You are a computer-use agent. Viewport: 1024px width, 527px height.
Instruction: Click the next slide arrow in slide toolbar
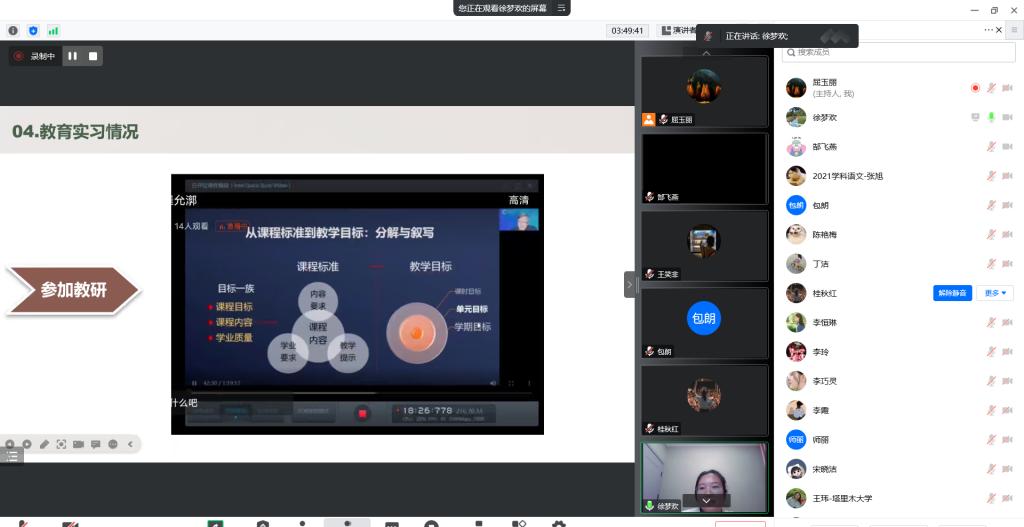tap(27, 444)
